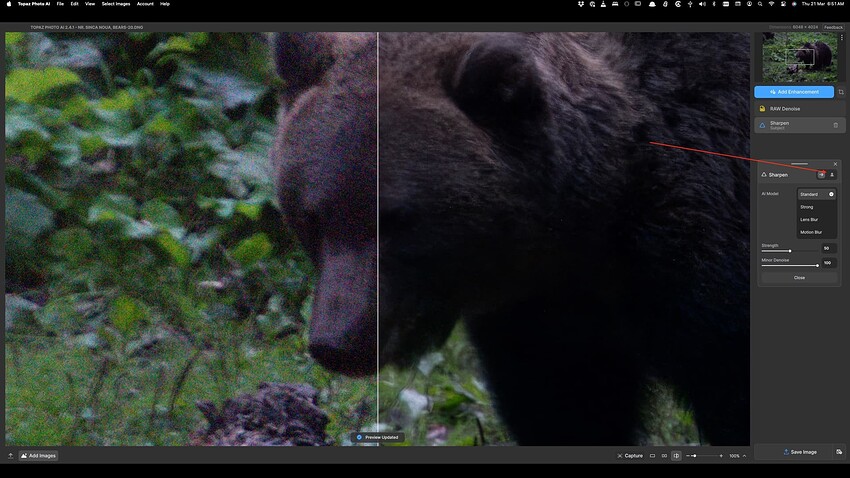The image size is (850, 478).
Task: Toggle the subject-only sharpen mode icon
Action: tap(832, 175)
